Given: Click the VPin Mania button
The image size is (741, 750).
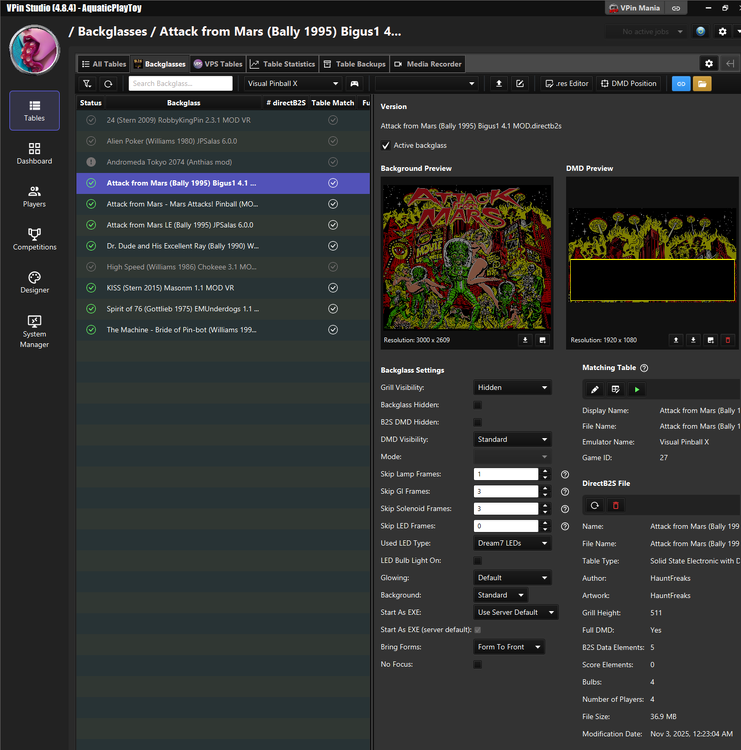Looking at the screenshot, I should coord(635,8).
